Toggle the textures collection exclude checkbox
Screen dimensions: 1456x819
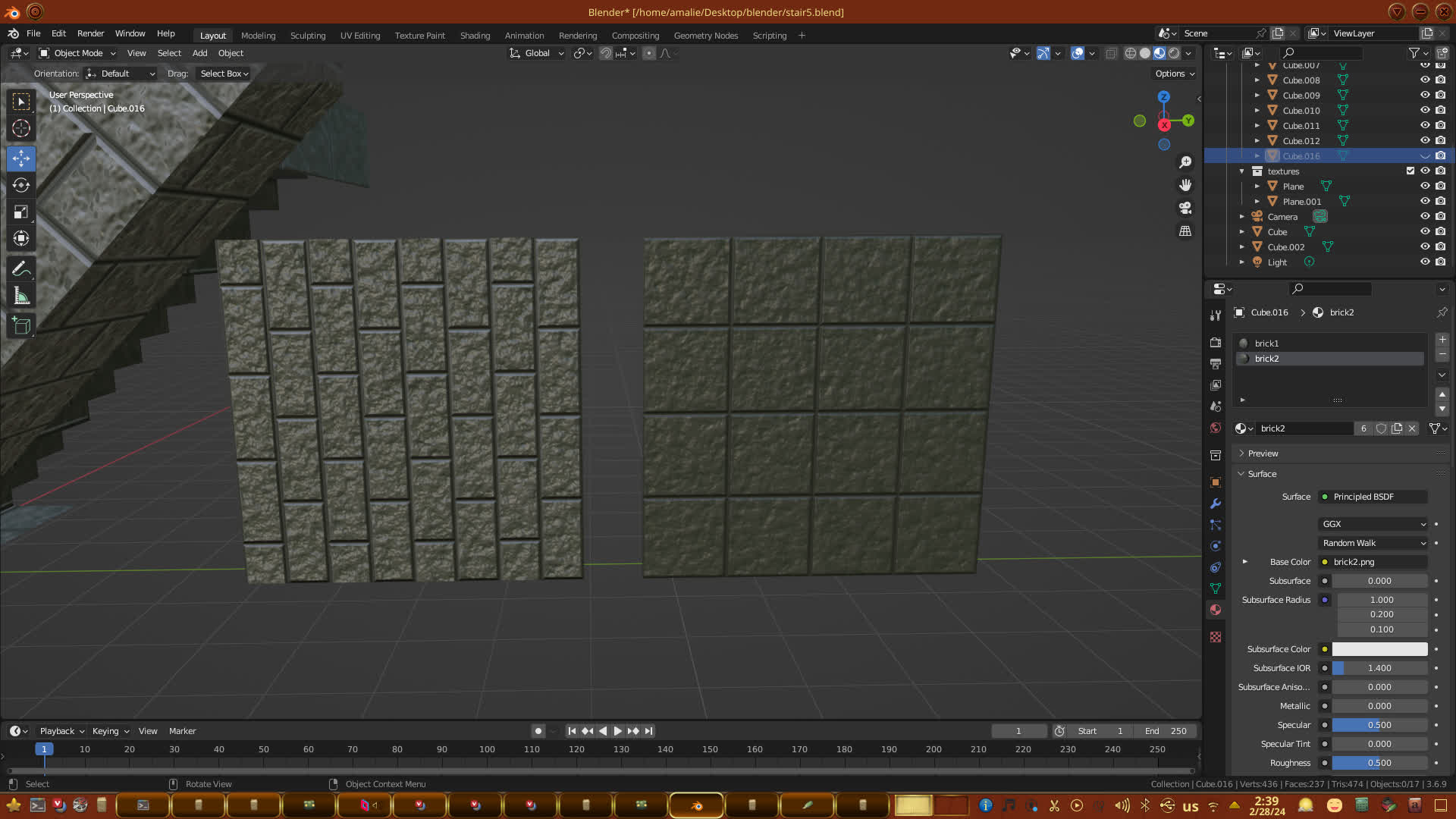coord(1410,171)
